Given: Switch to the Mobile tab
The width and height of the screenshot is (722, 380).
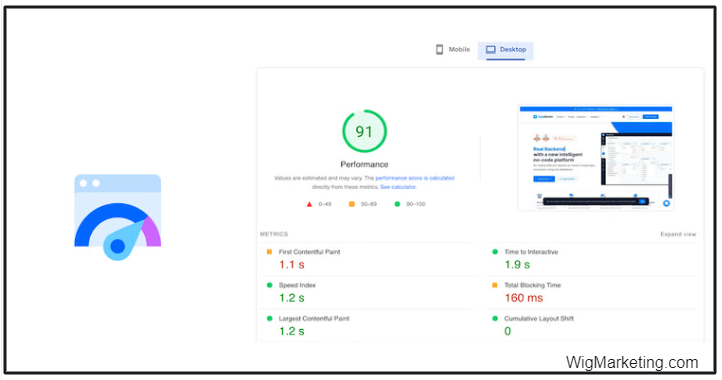Looking at the screenshot, I should click(x=453, y=49).
